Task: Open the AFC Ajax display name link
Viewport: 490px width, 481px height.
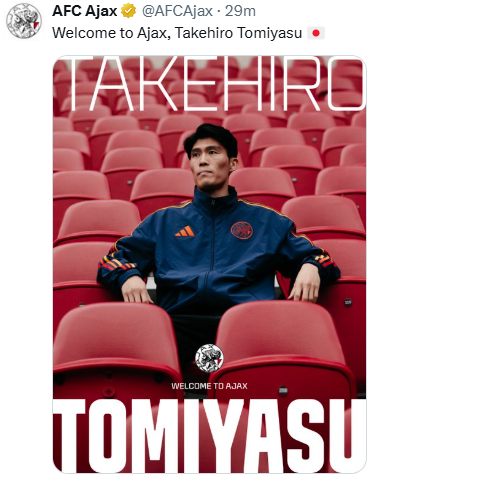Action: point(85,11)
